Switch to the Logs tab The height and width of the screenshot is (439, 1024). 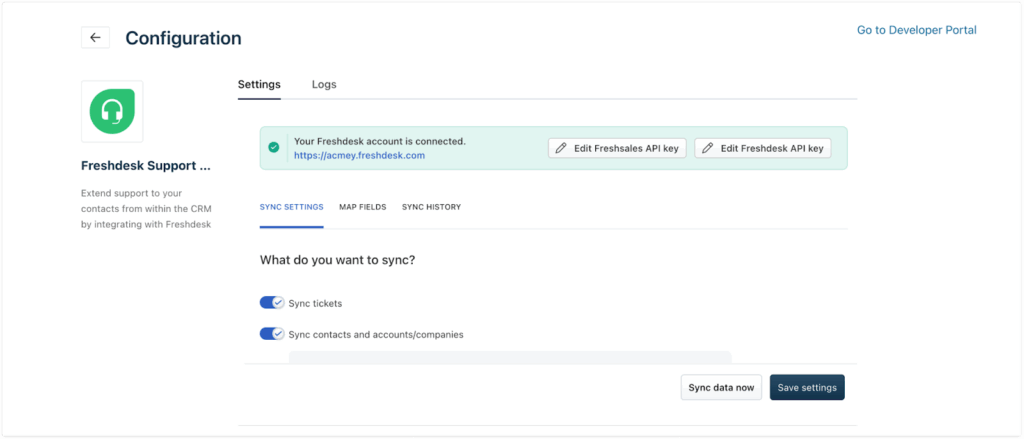tap(324, 84)
